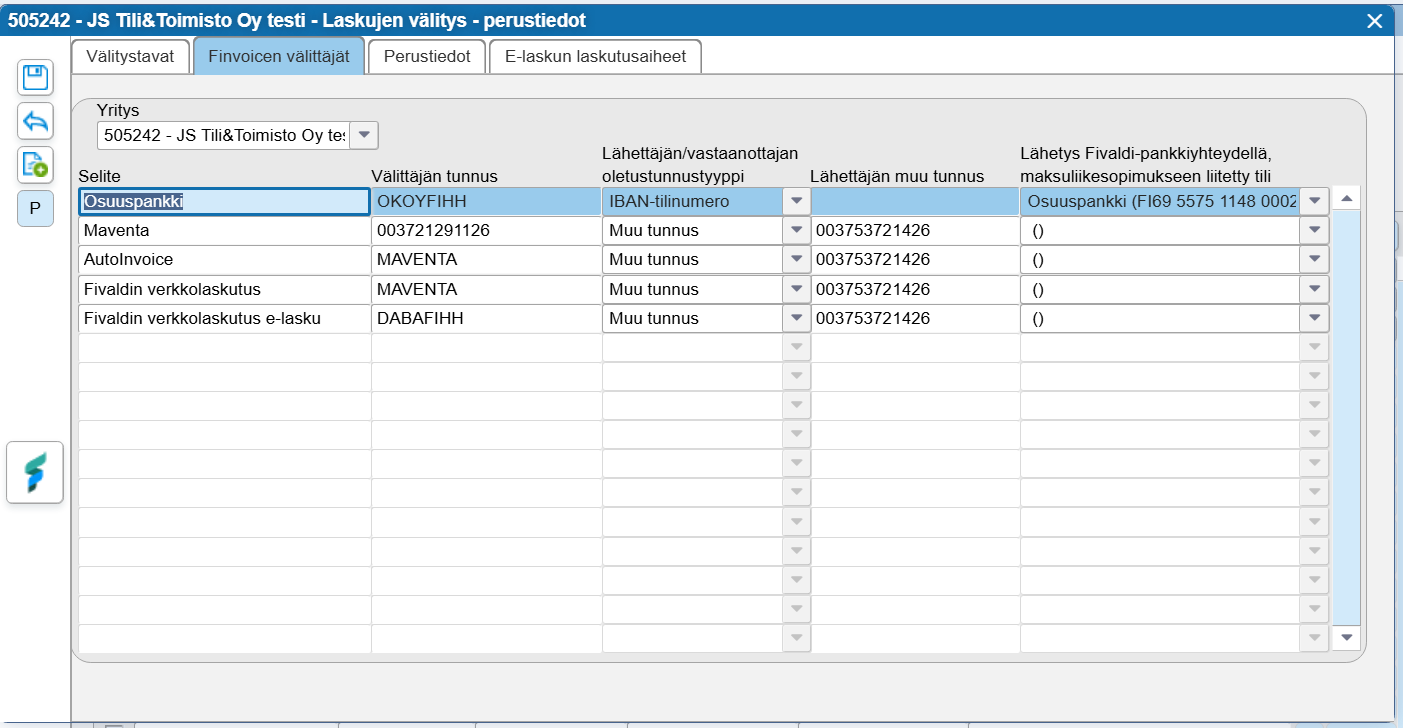Click the 'Yritys' label
1403x728 pixels.
[x=117, y=110]
